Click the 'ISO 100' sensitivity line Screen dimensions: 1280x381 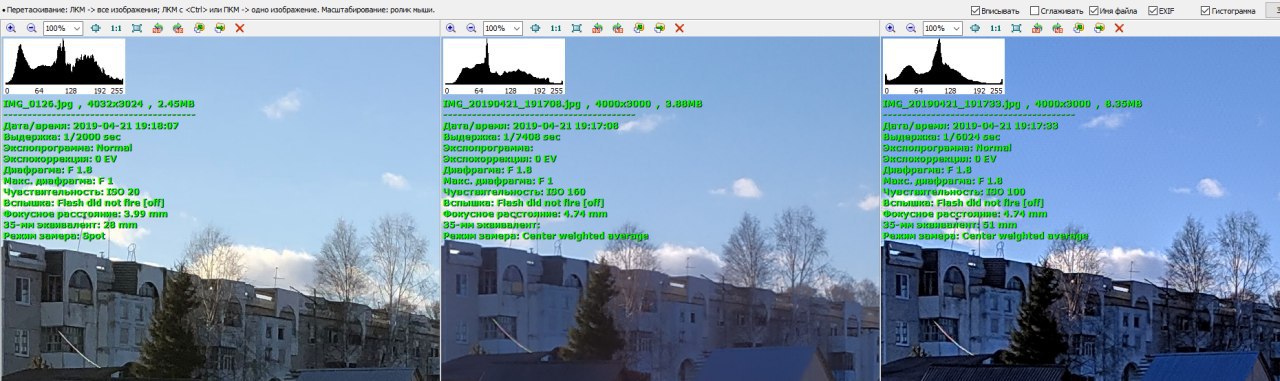click(x=954, y=191)
